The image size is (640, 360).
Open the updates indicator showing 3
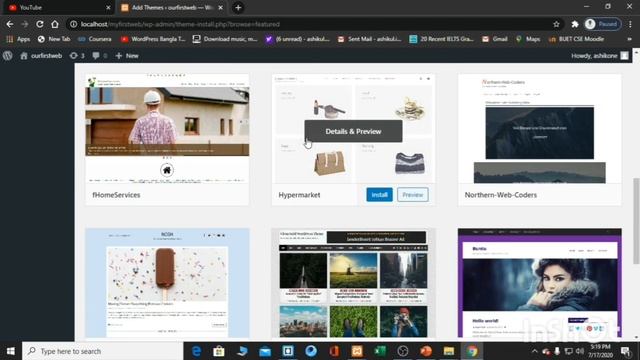point(77,56)
